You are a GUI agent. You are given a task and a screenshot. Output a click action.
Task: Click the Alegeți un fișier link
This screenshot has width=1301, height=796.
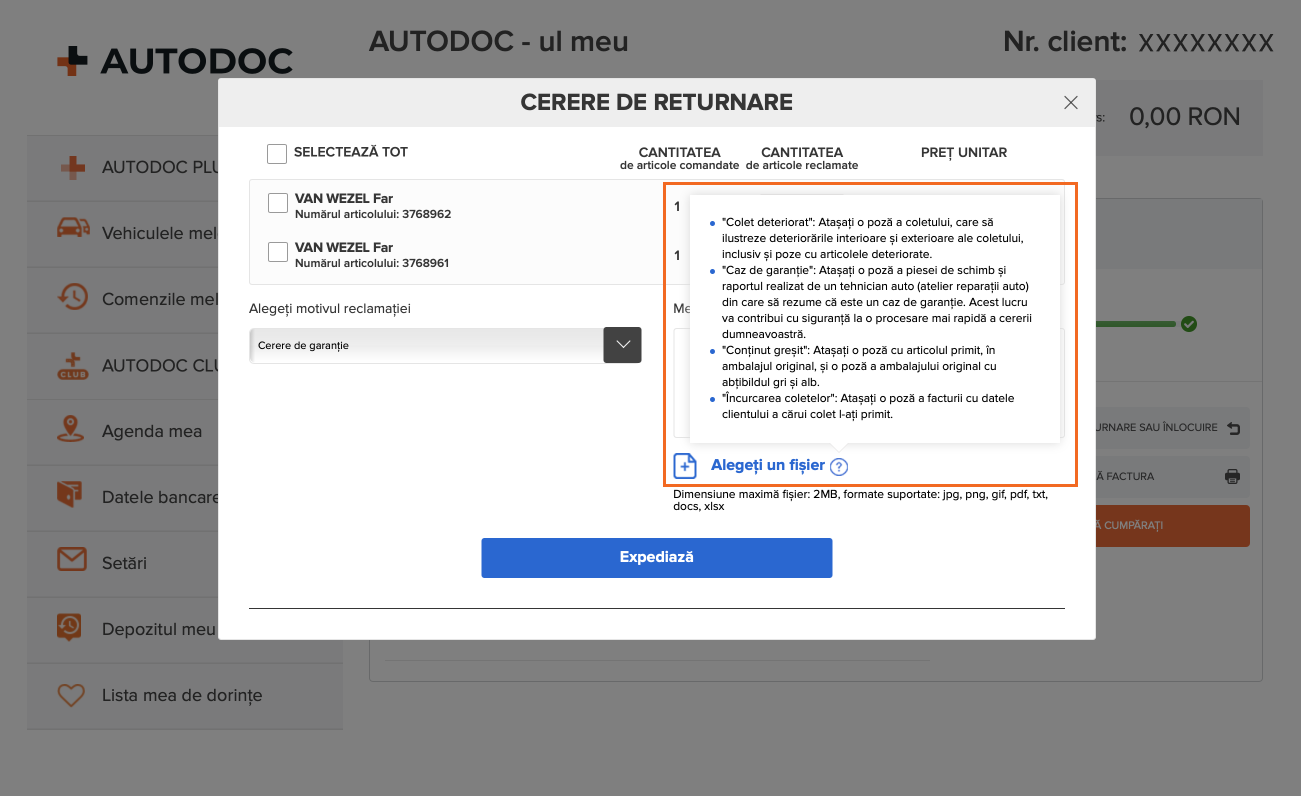767,465
